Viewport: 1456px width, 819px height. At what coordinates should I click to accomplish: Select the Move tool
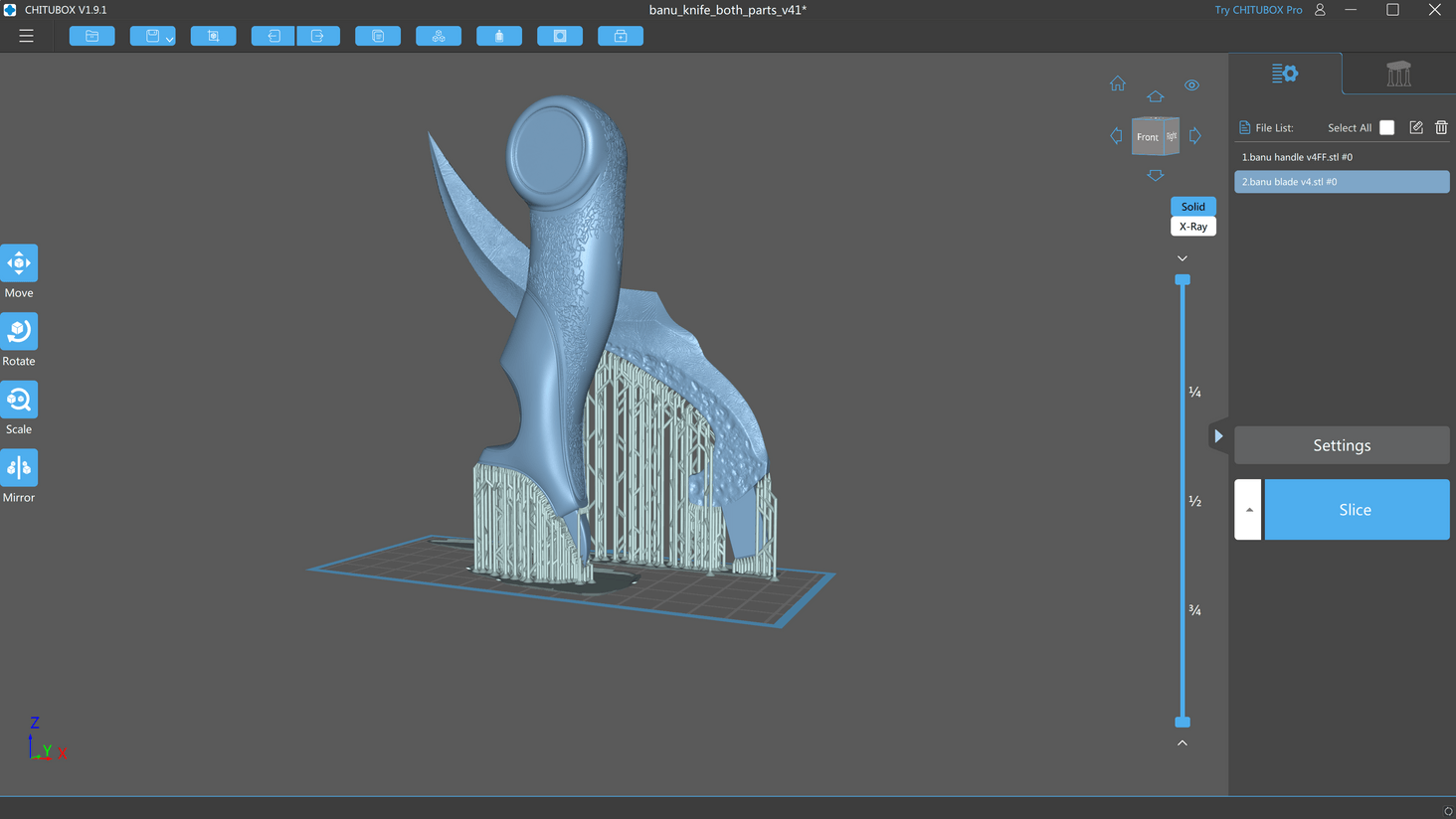tap(19, 263)
